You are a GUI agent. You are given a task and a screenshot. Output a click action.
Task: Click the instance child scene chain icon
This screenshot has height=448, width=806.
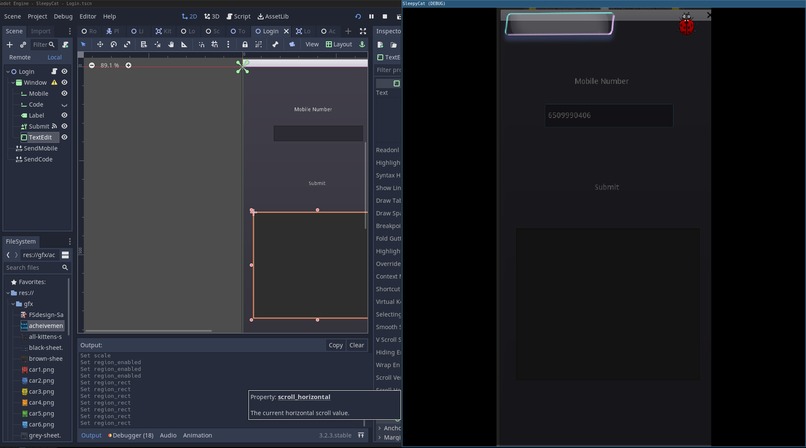[x=23, y=45]
